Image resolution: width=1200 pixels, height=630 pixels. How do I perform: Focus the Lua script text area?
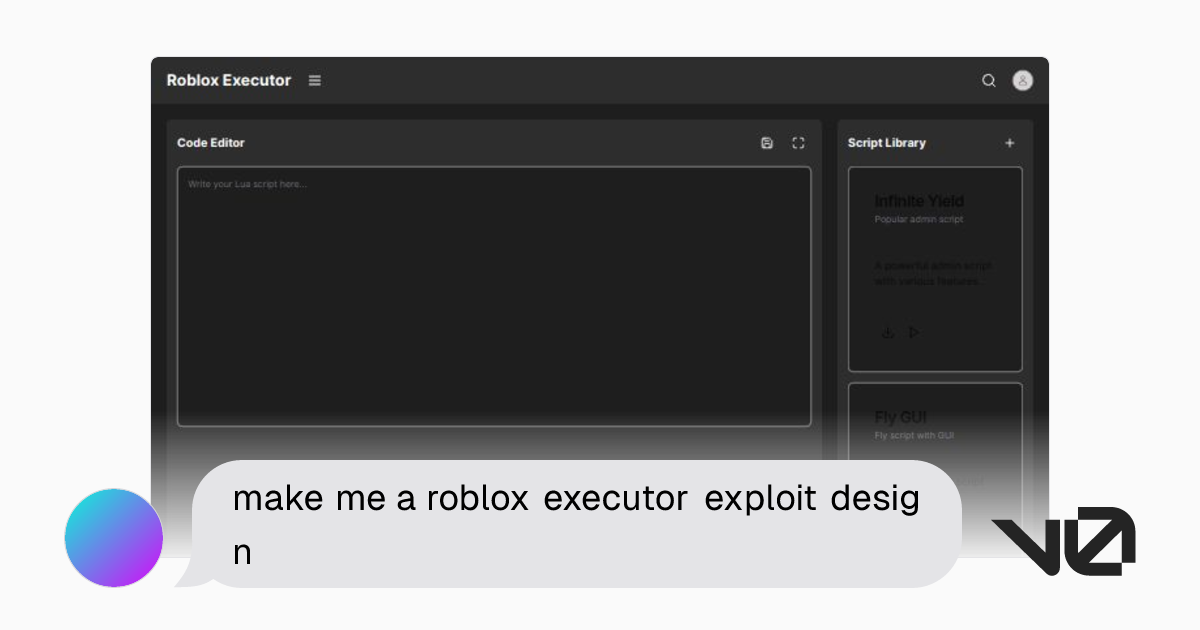(x=494, y=296)
